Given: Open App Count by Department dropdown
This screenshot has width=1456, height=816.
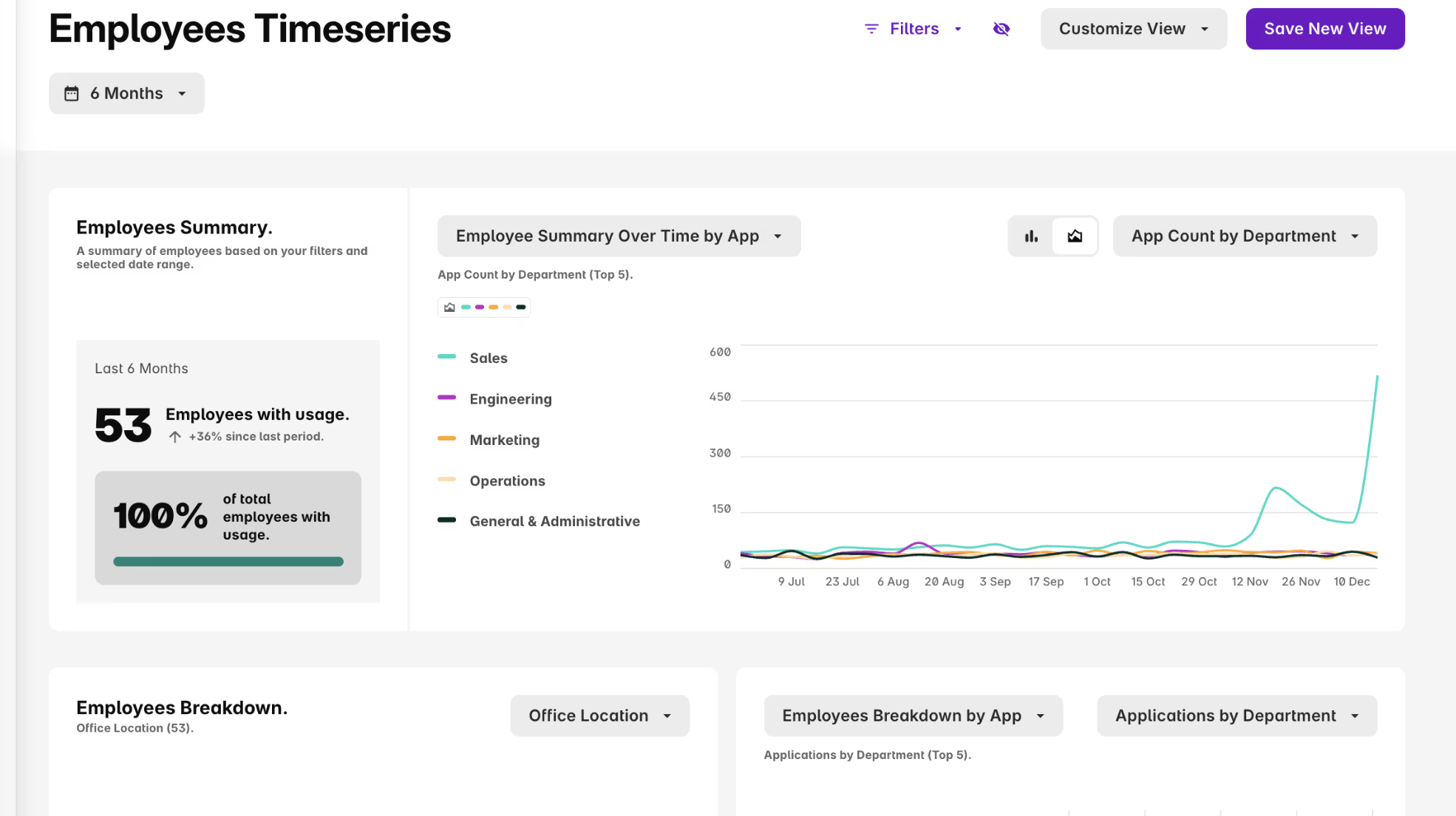Looking at the screenshot, I should click(1245, 237).
